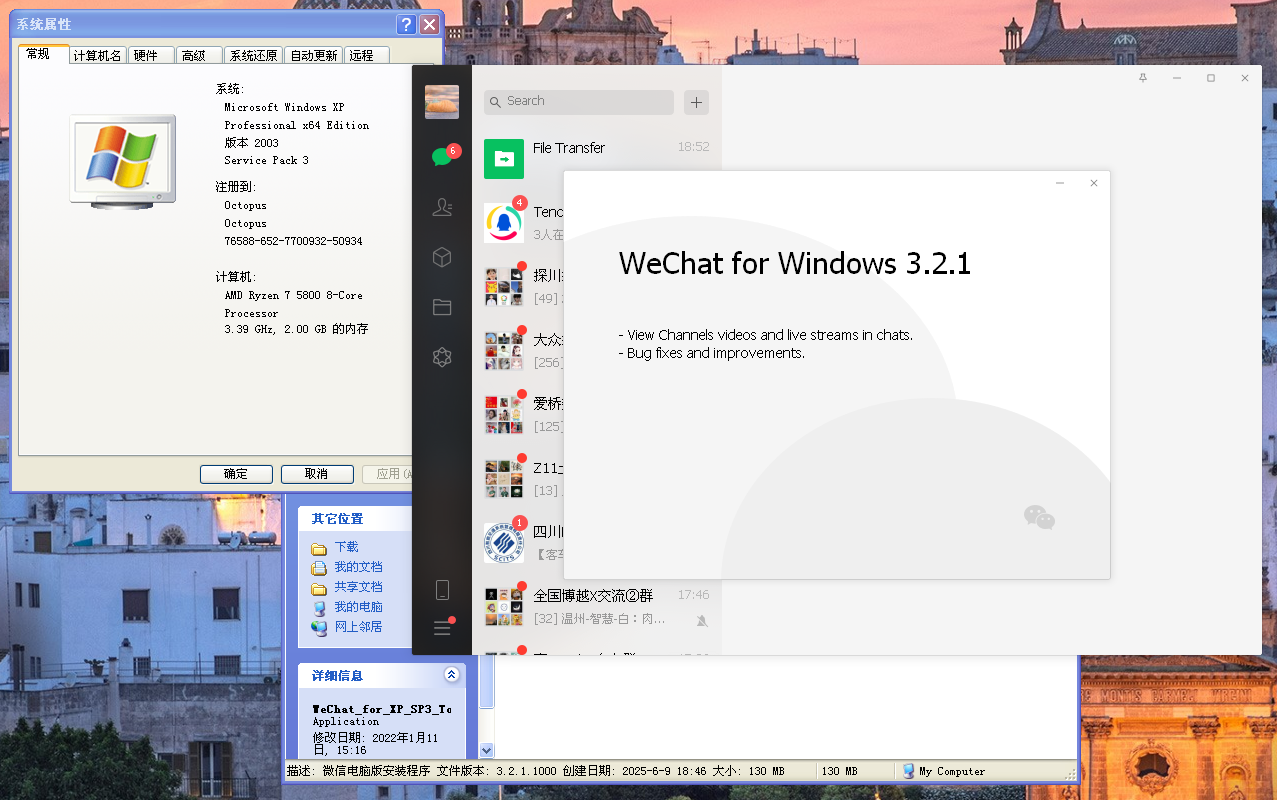Maximize the WeChat main window
The width and height of the screenshot is (1277, 800).
[1211, 78]
